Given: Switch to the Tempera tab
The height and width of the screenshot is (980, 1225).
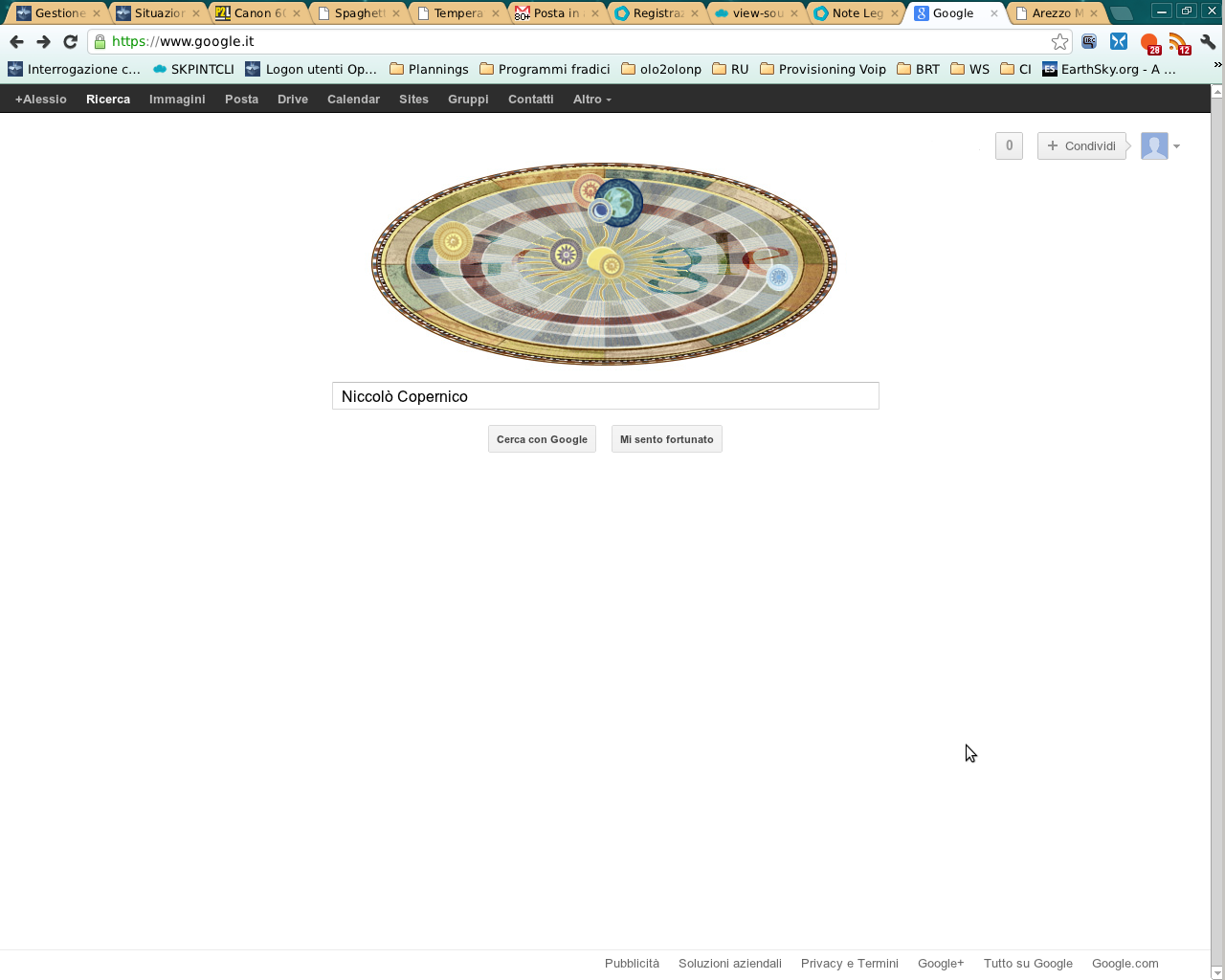Looking at the screenshot, I should point(457,13).
